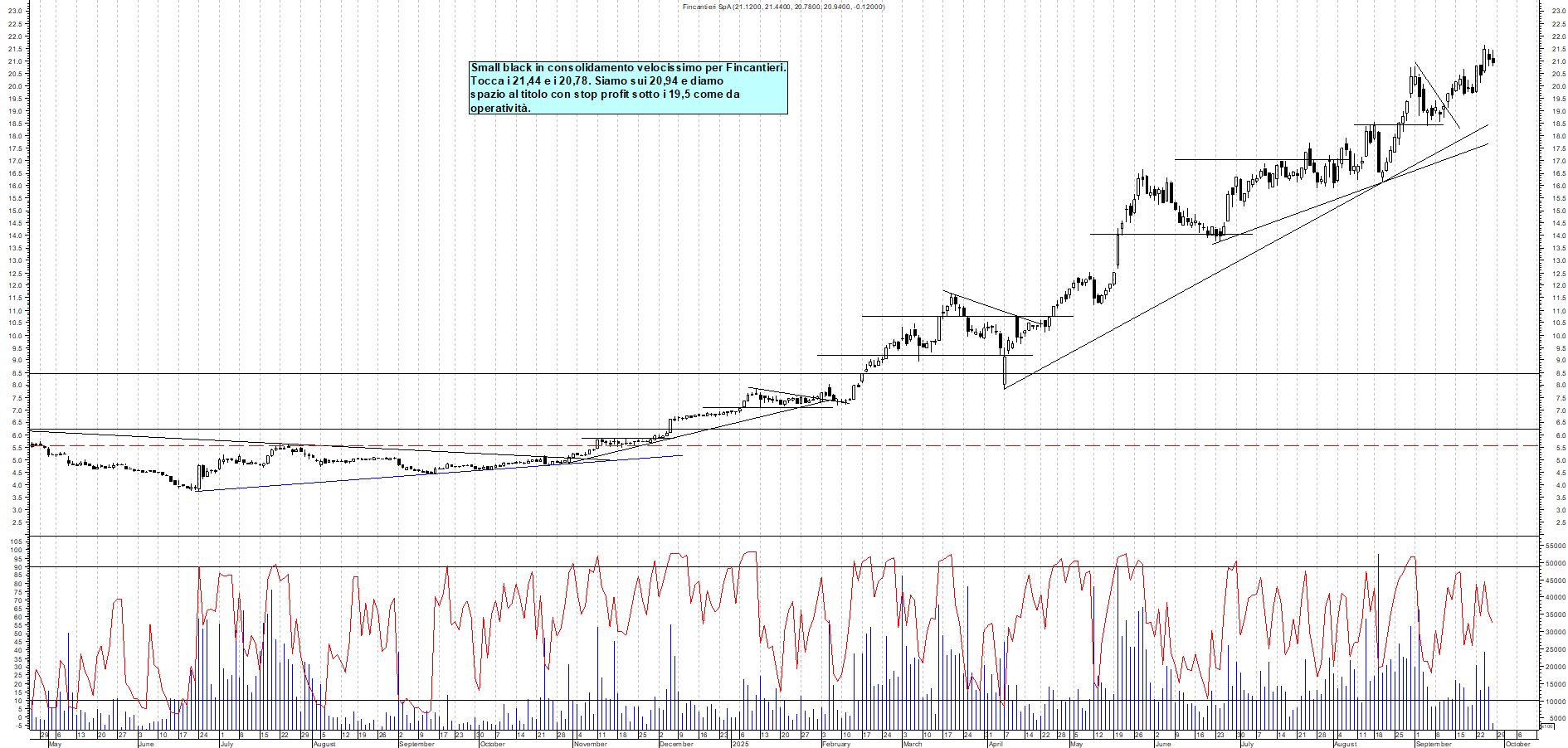This screenshot has width=1568, height=748.
Task: Click the 15000 volume scale label
Action: point(1556,684)
